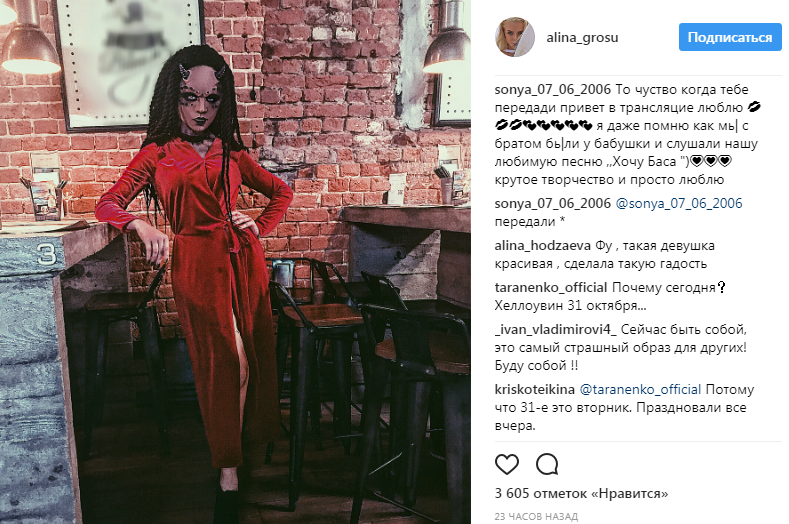The width and height of the screenshot is (789, 524).
Task: Visit taranenko_official commenter profile
Action: (x=550, y=287)
